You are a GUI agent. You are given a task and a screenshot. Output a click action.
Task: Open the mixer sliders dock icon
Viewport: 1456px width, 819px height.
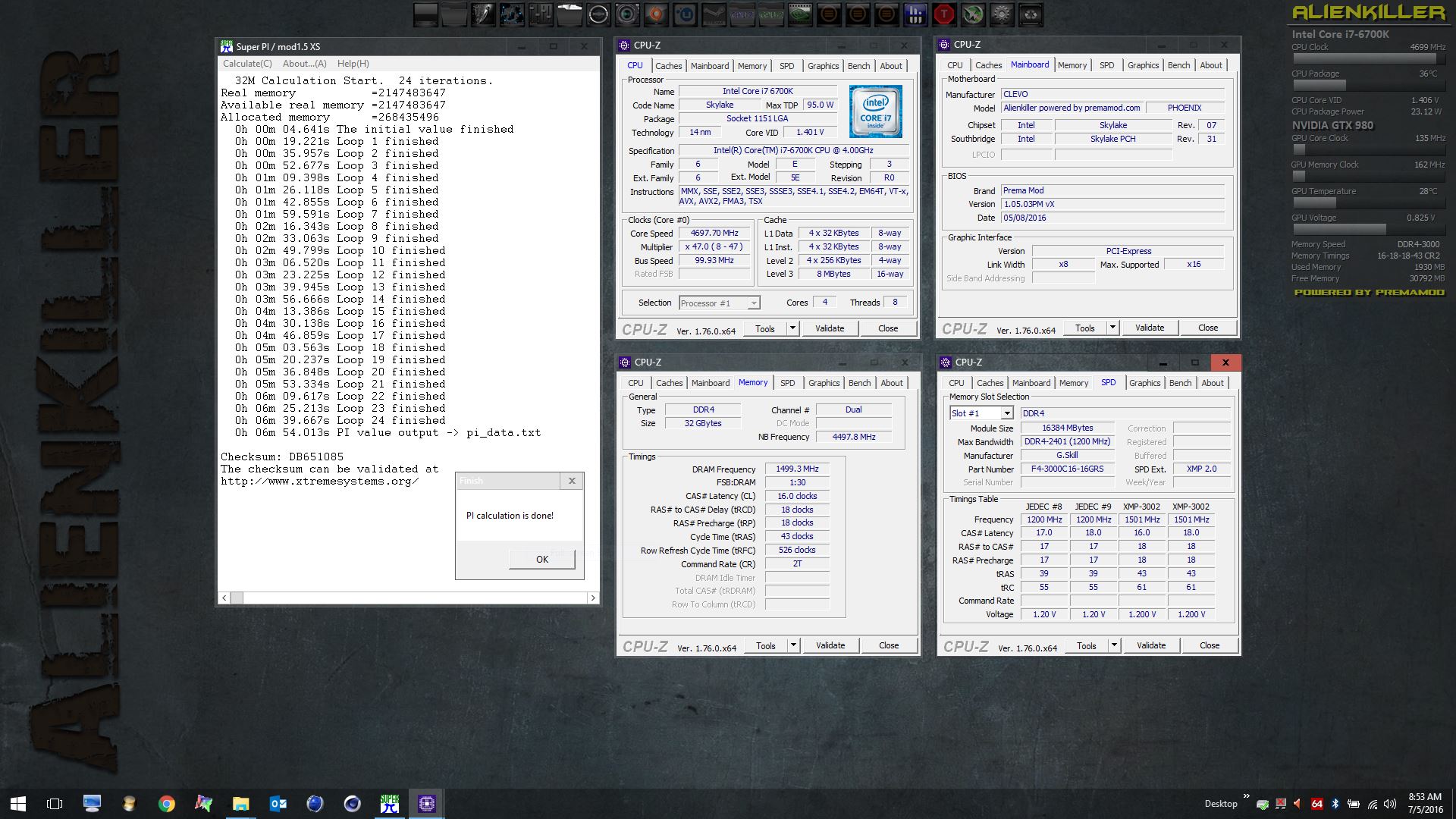click(x=541, y=14)
